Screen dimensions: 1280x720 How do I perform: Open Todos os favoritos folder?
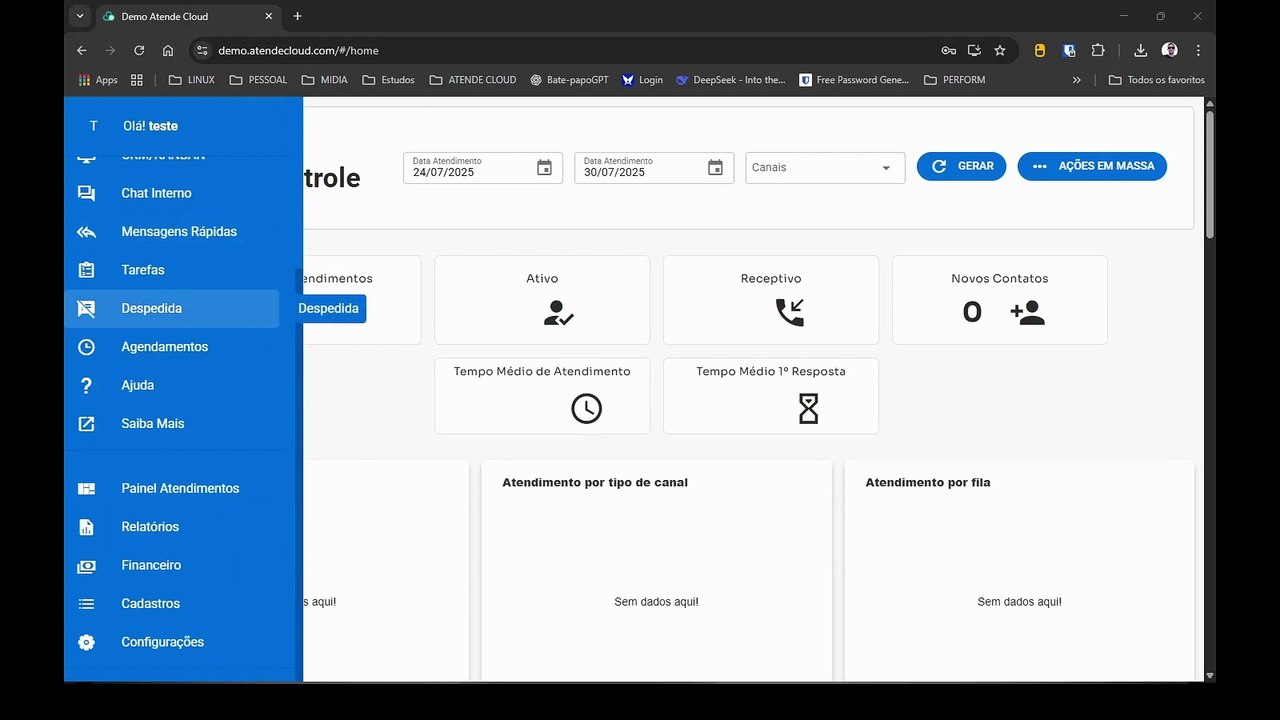click(x=1156, y=80)
